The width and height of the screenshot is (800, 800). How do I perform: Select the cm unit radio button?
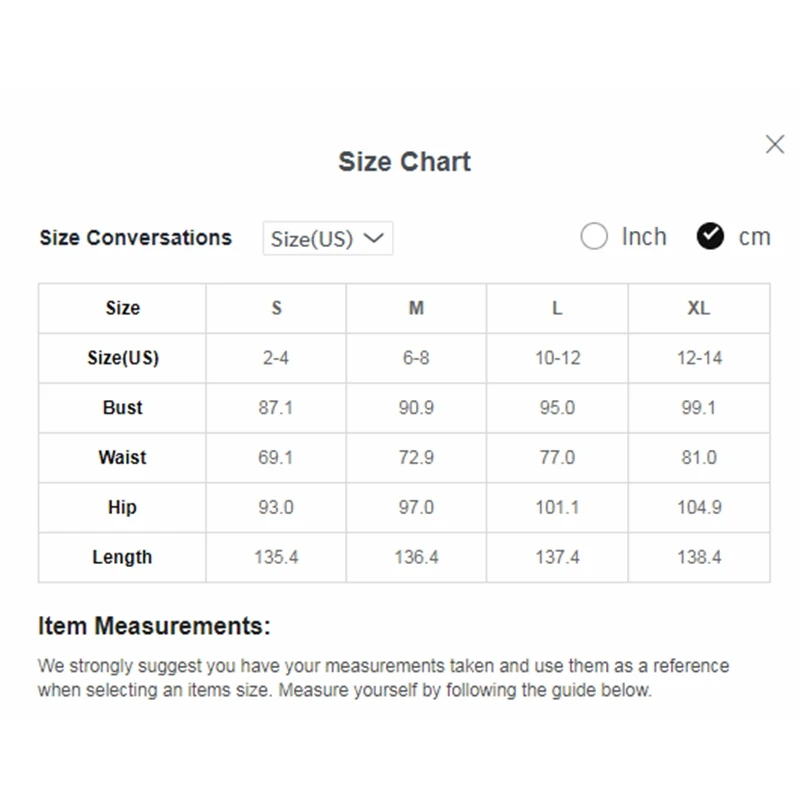[x=710, y=237]
